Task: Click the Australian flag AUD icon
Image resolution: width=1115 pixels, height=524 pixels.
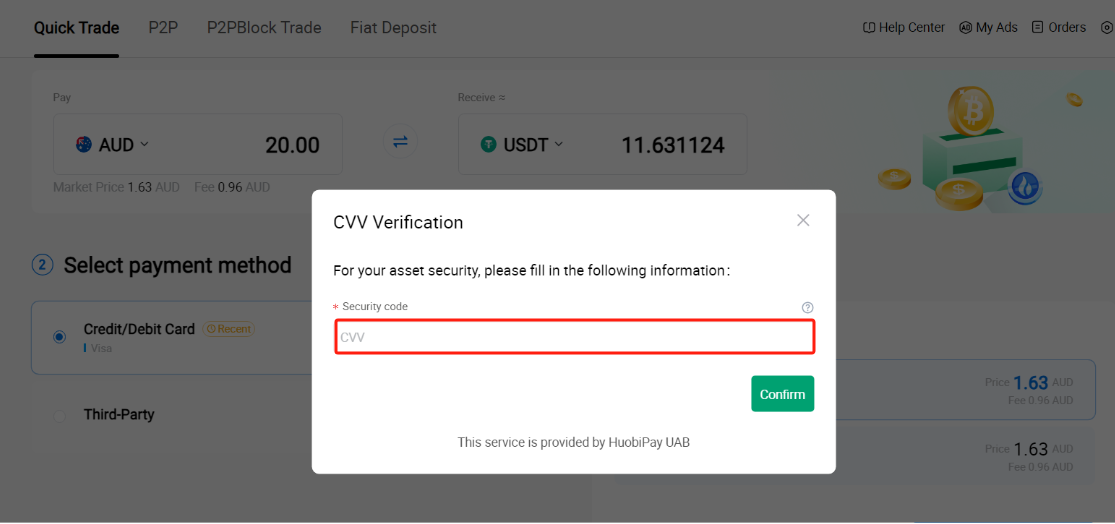Action: [85, 145]
